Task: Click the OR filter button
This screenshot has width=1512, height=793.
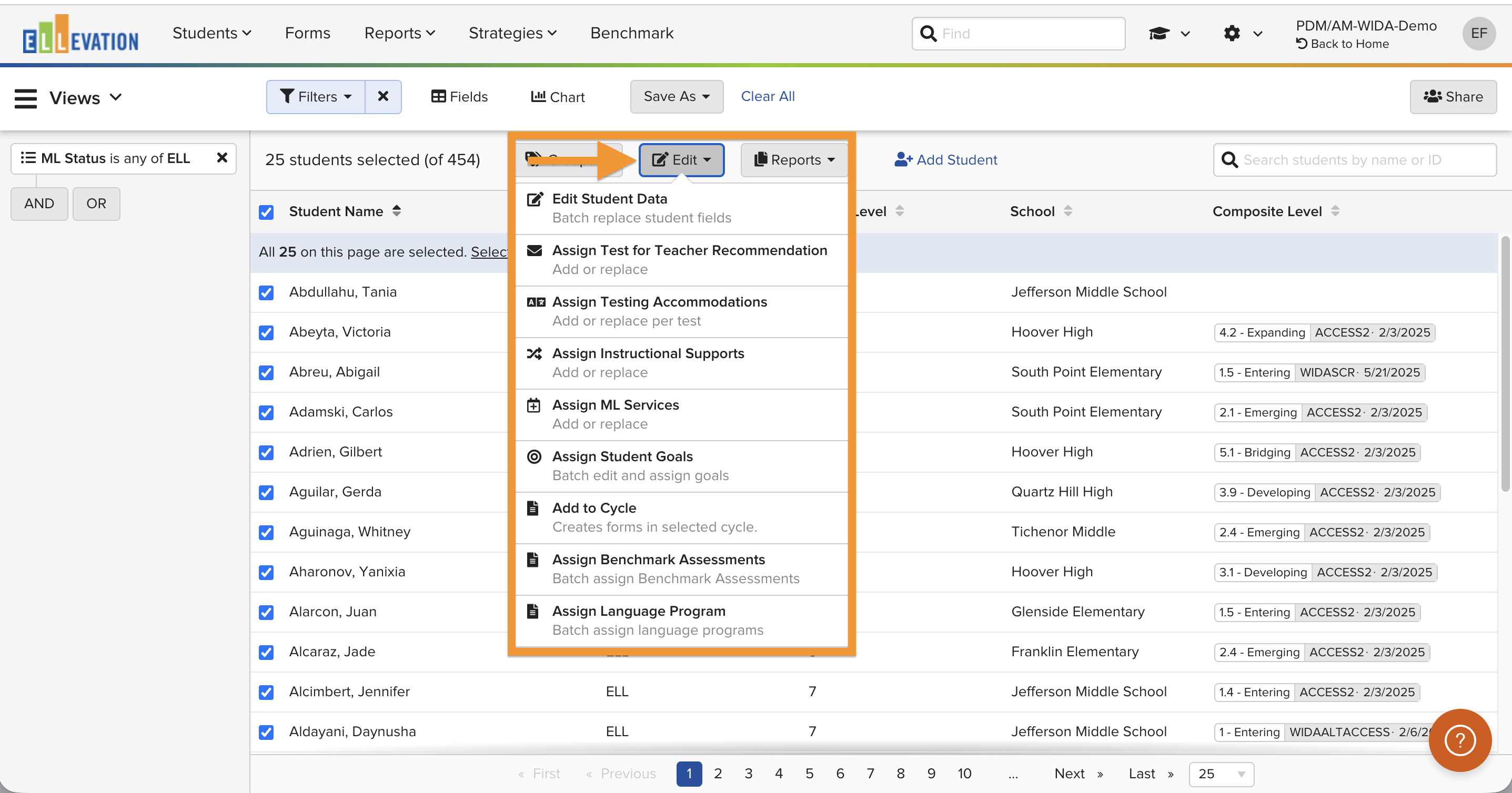Action: pyautogui.click(x=96, y=204)
